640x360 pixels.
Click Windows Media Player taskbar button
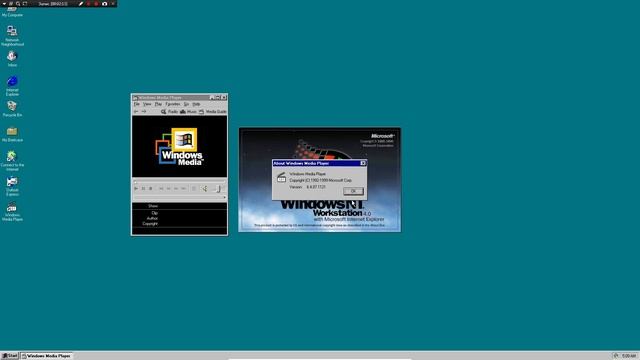(47, 356)
